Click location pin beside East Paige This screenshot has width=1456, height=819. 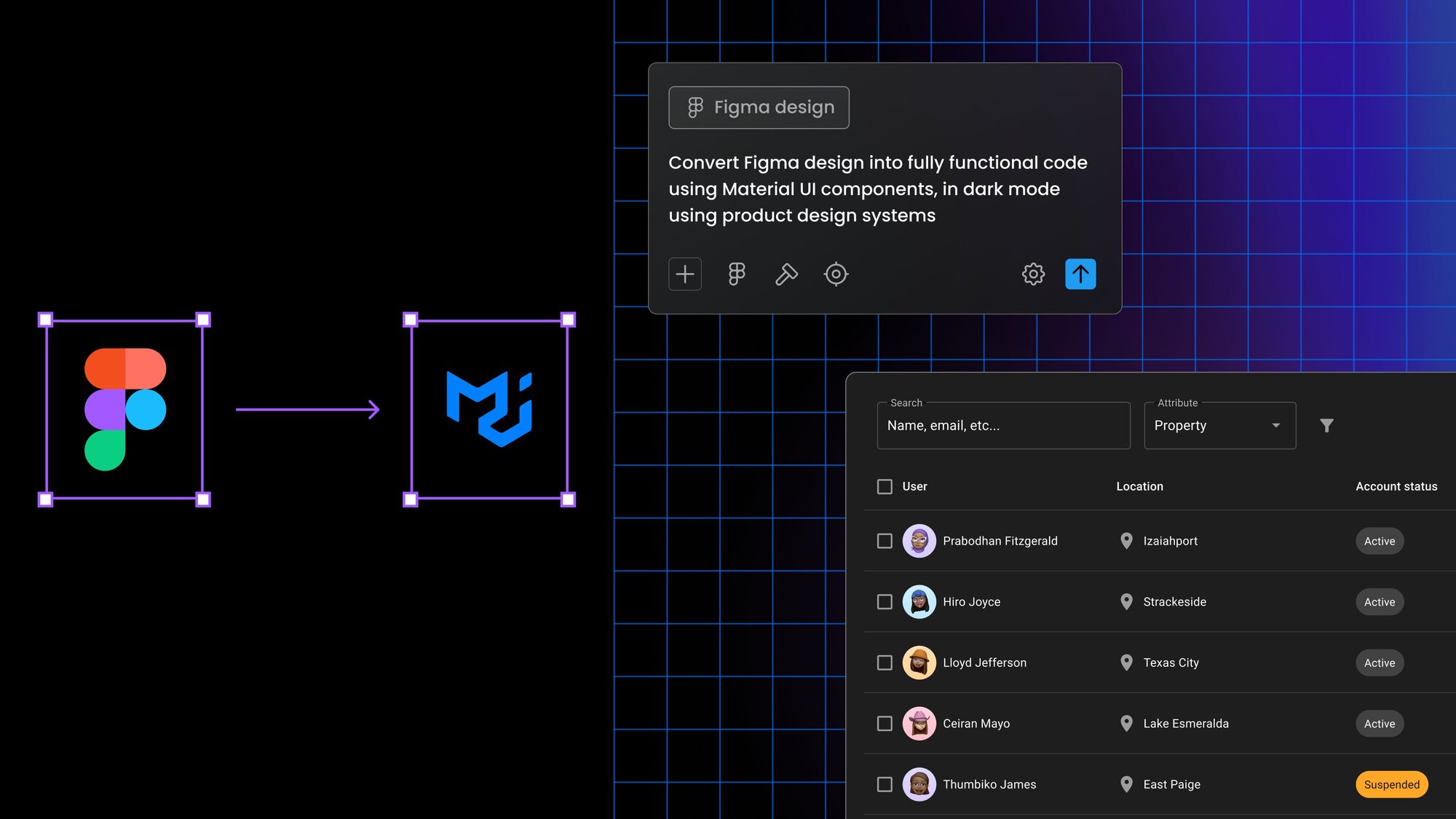[x=1126, y=784]
